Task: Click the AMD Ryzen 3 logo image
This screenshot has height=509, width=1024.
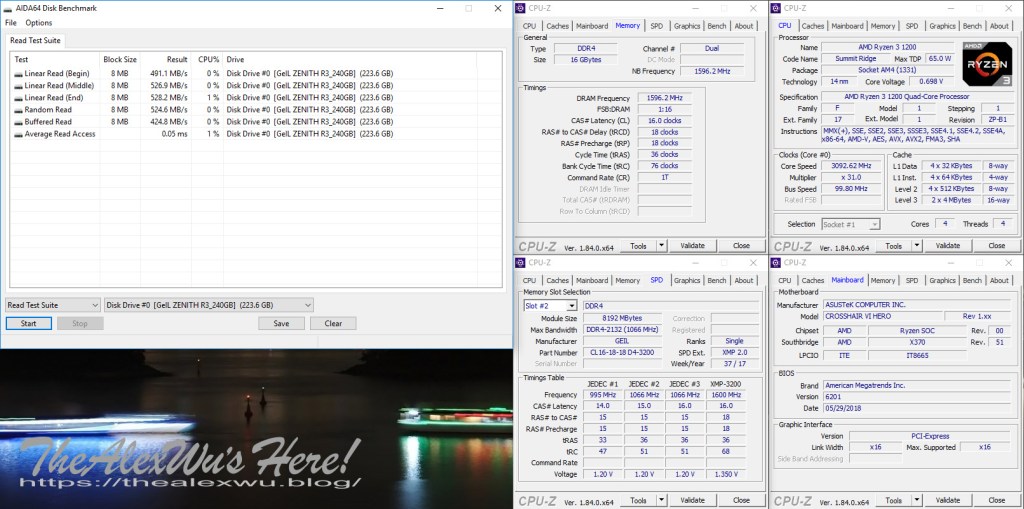Action: [986, 63]
